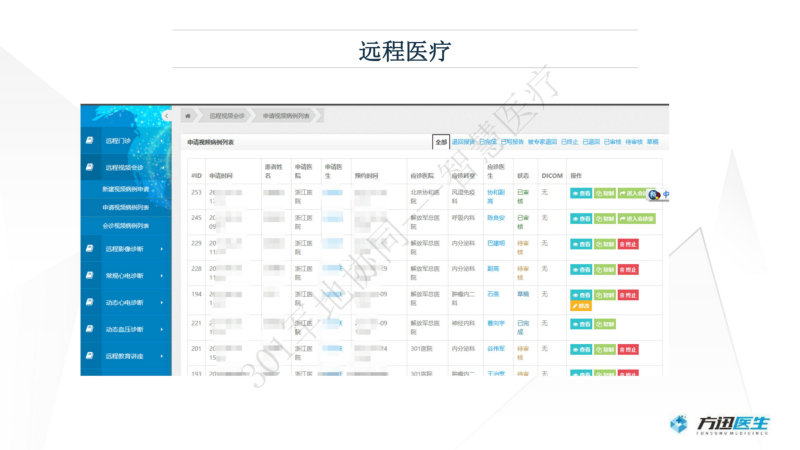Expand the 动态心电诊断 submenu arrow
Image resolution: width=800 pixels, height=450 pixels.
pos(162,303)
